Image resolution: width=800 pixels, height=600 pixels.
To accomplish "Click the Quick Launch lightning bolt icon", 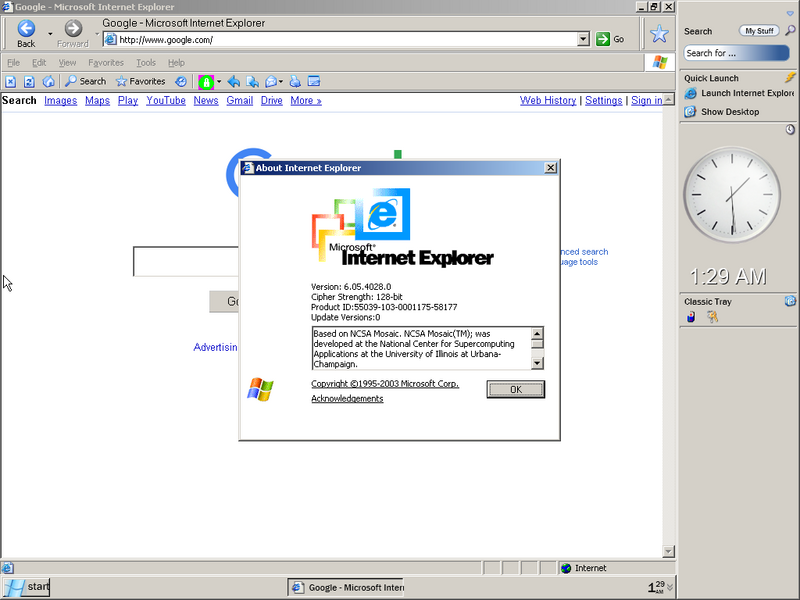I will point(790,78).
